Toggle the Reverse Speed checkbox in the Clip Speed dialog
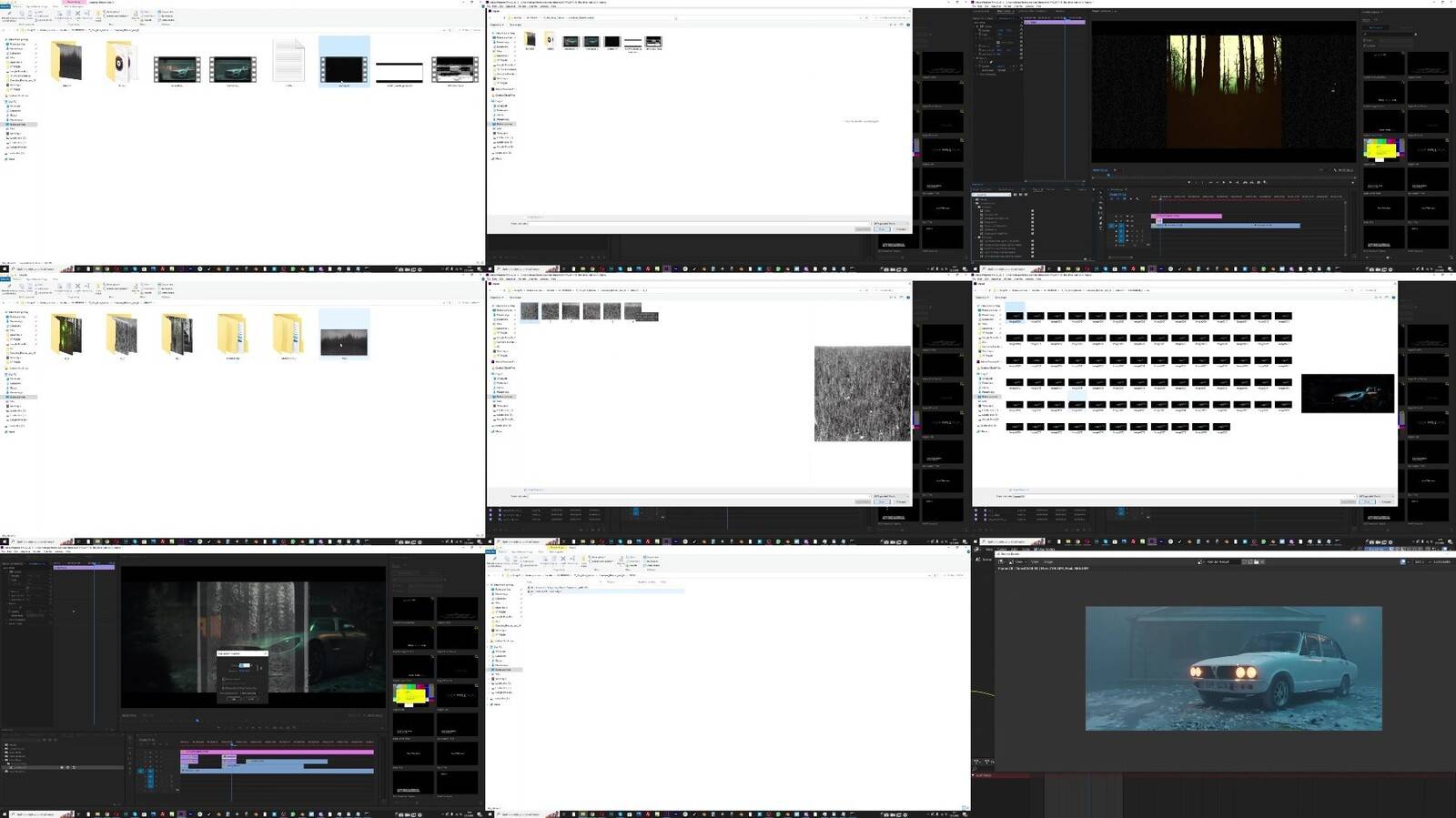This screenshot has width=1456, height=818. [225, 678]
